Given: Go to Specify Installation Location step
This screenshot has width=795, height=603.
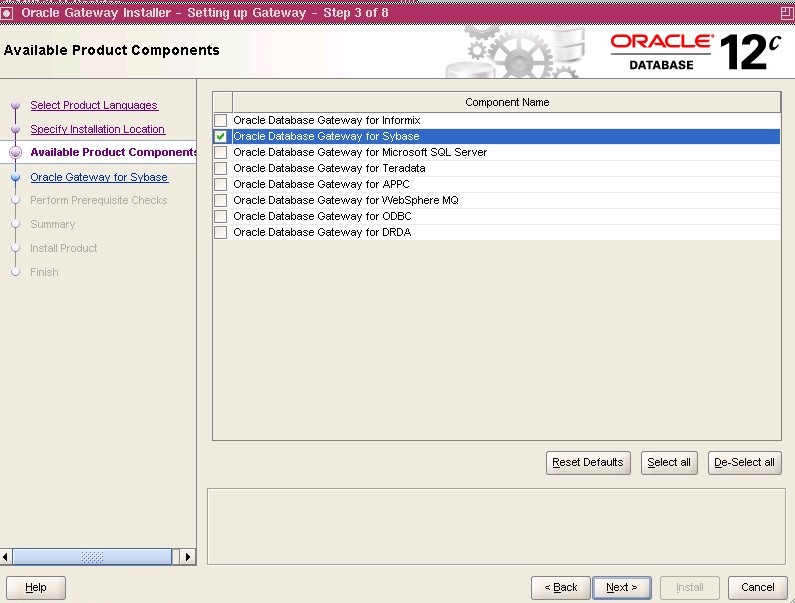Looking at the screenshot, I should point(97,129).
